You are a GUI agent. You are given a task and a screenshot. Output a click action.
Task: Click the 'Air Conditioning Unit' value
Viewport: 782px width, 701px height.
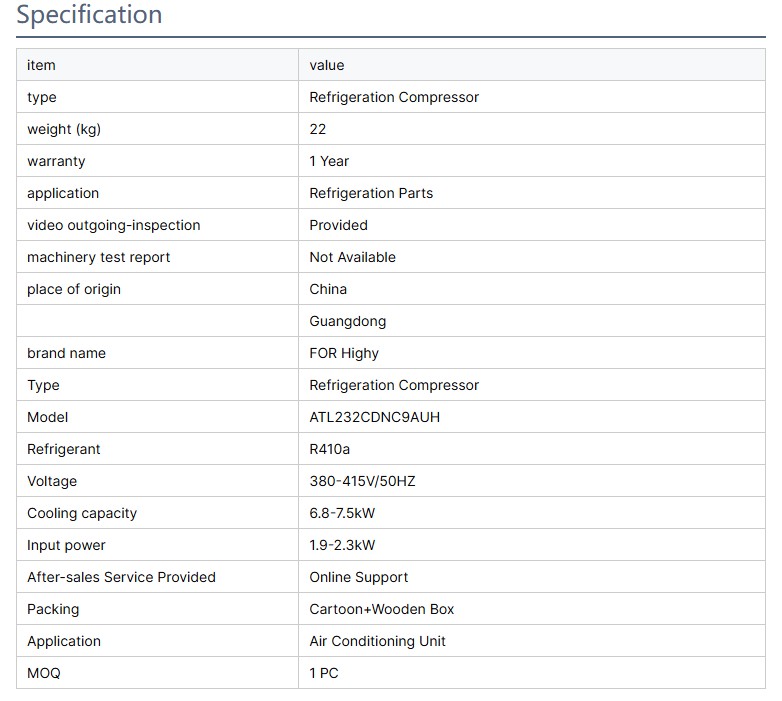pyautogui.click(x=378, y=641)
